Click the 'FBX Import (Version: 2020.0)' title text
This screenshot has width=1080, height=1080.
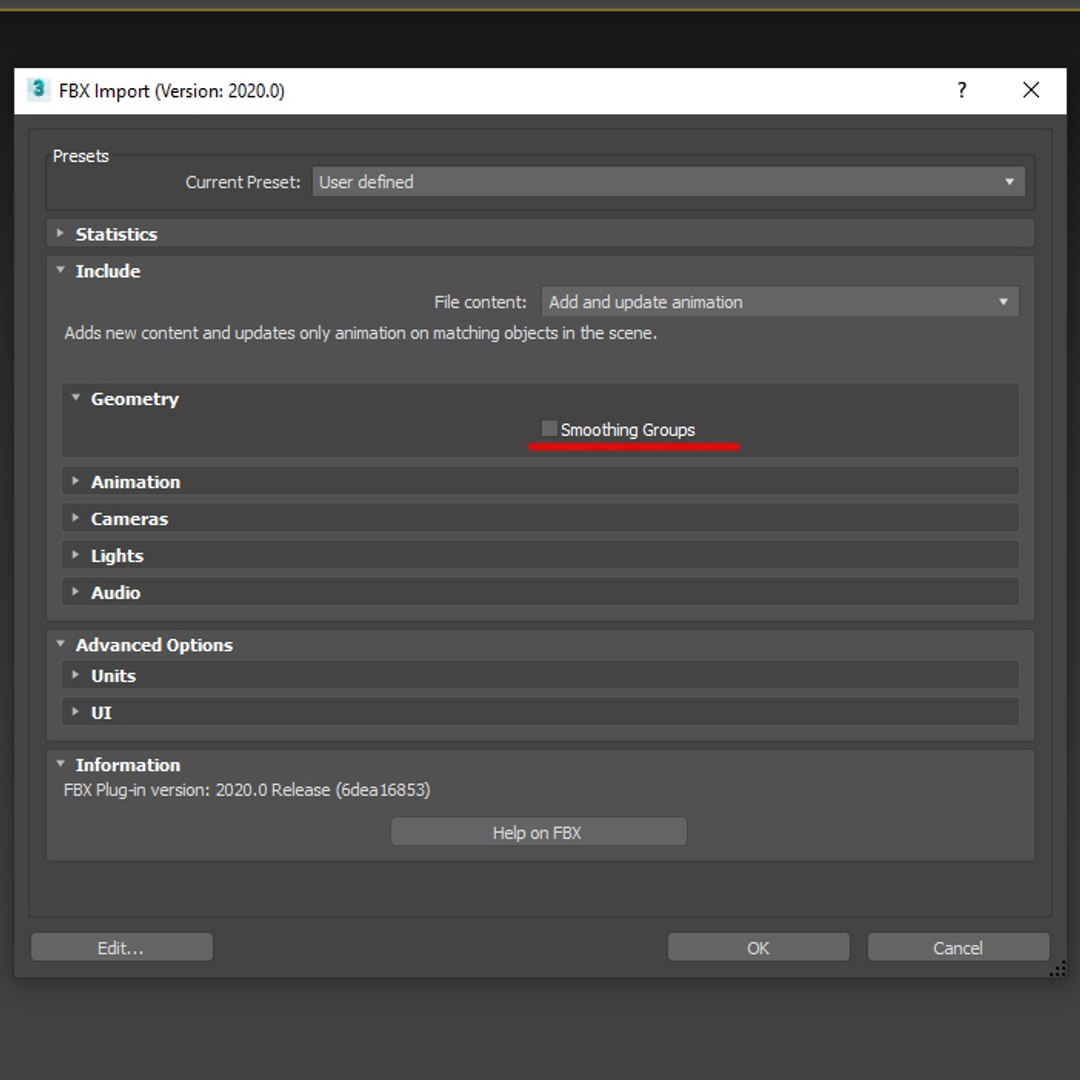pyautogui.click(x=172, y=91)
